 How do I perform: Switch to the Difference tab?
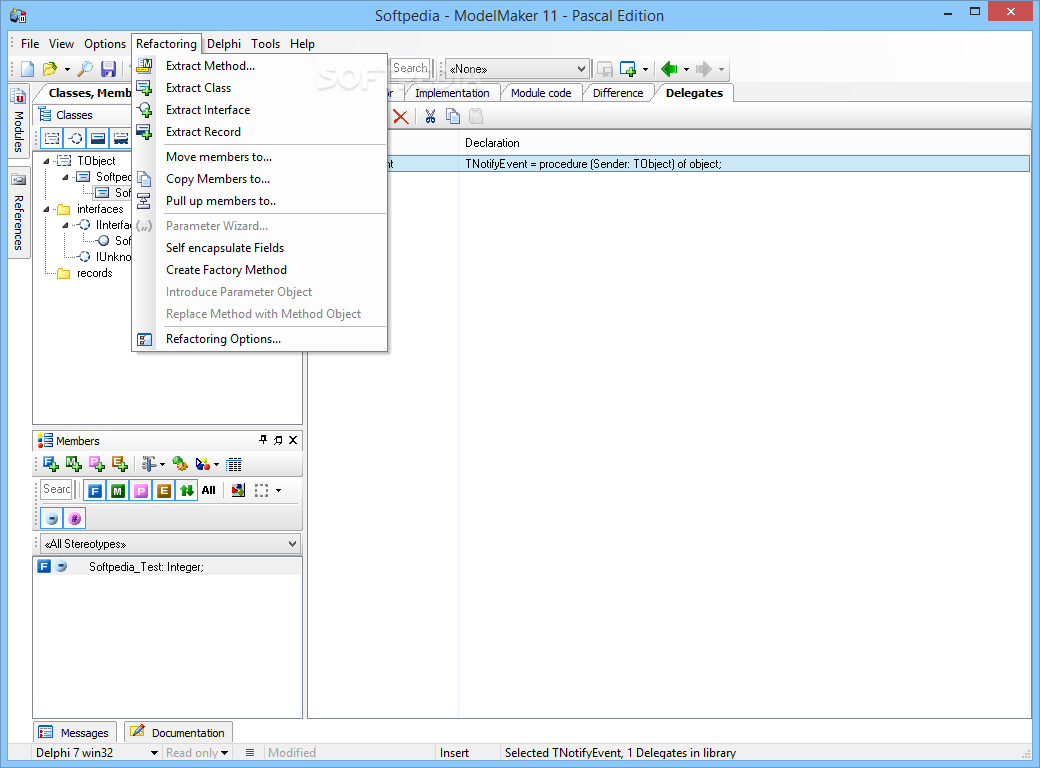coord(618,93)
